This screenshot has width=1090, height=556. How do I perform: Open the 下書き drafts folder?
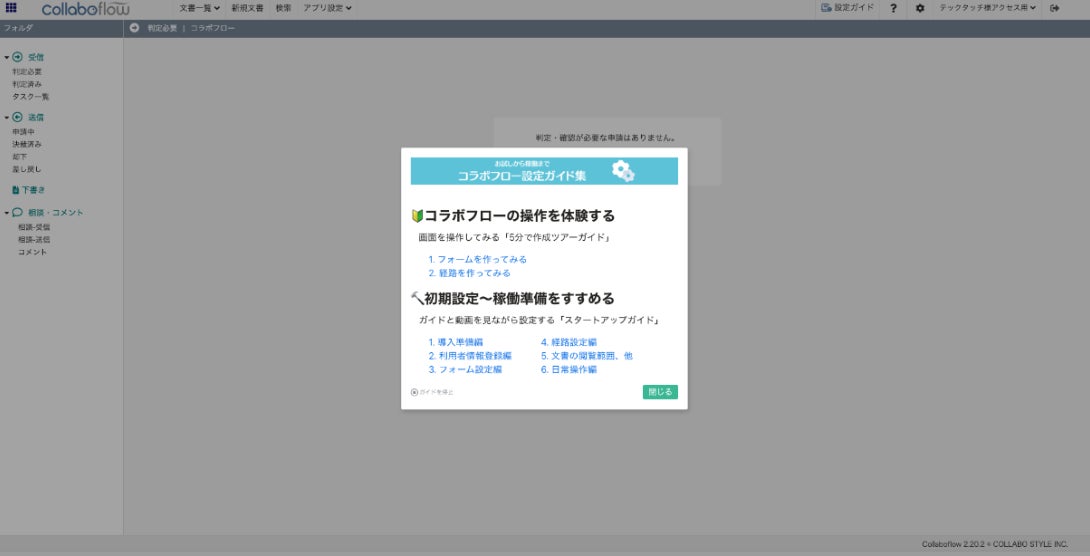pyautogui.click(x=29, y=190)
